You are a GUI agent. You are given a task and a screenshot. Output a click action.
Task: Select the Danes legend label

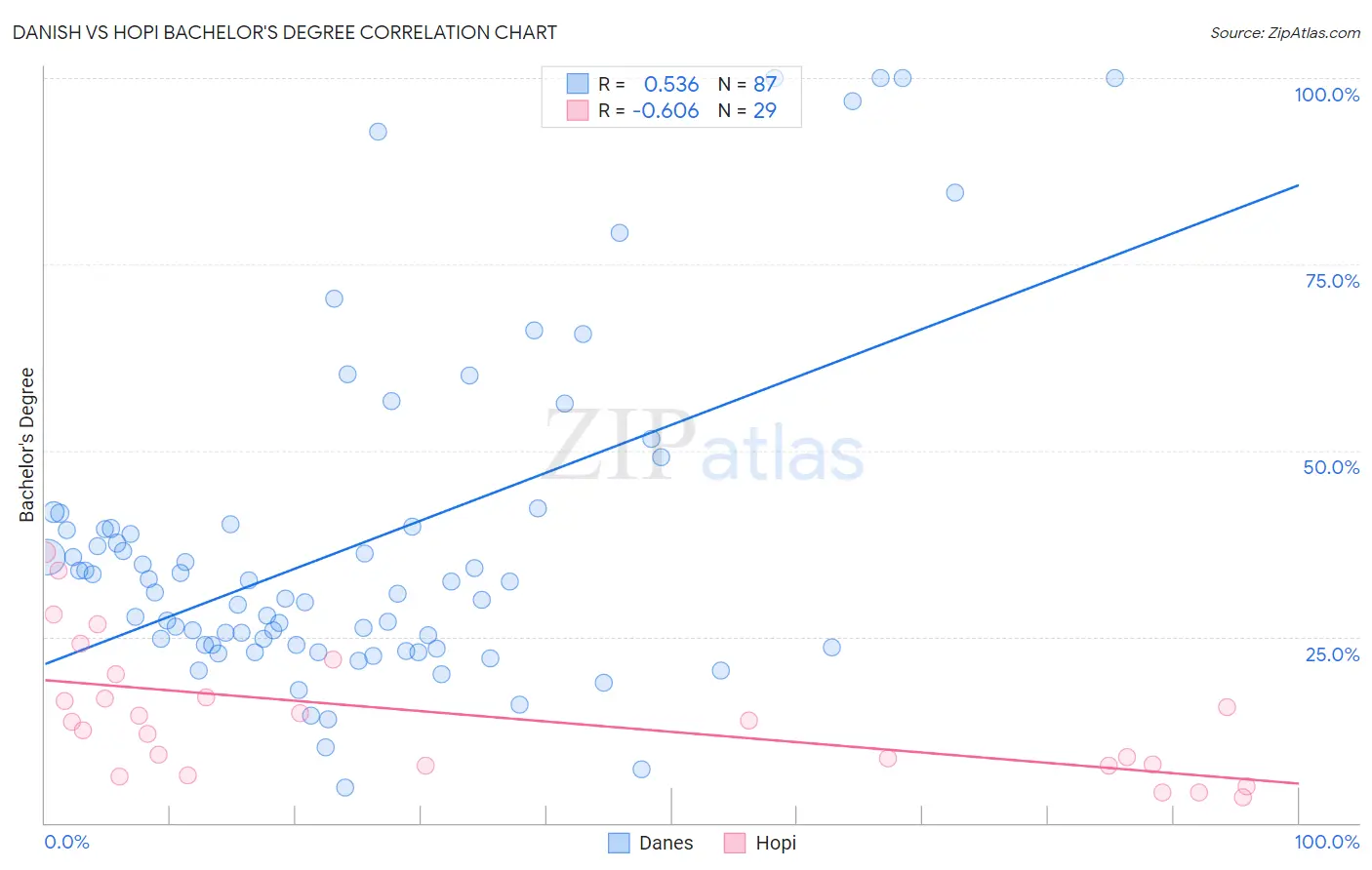tap(666, 843)
